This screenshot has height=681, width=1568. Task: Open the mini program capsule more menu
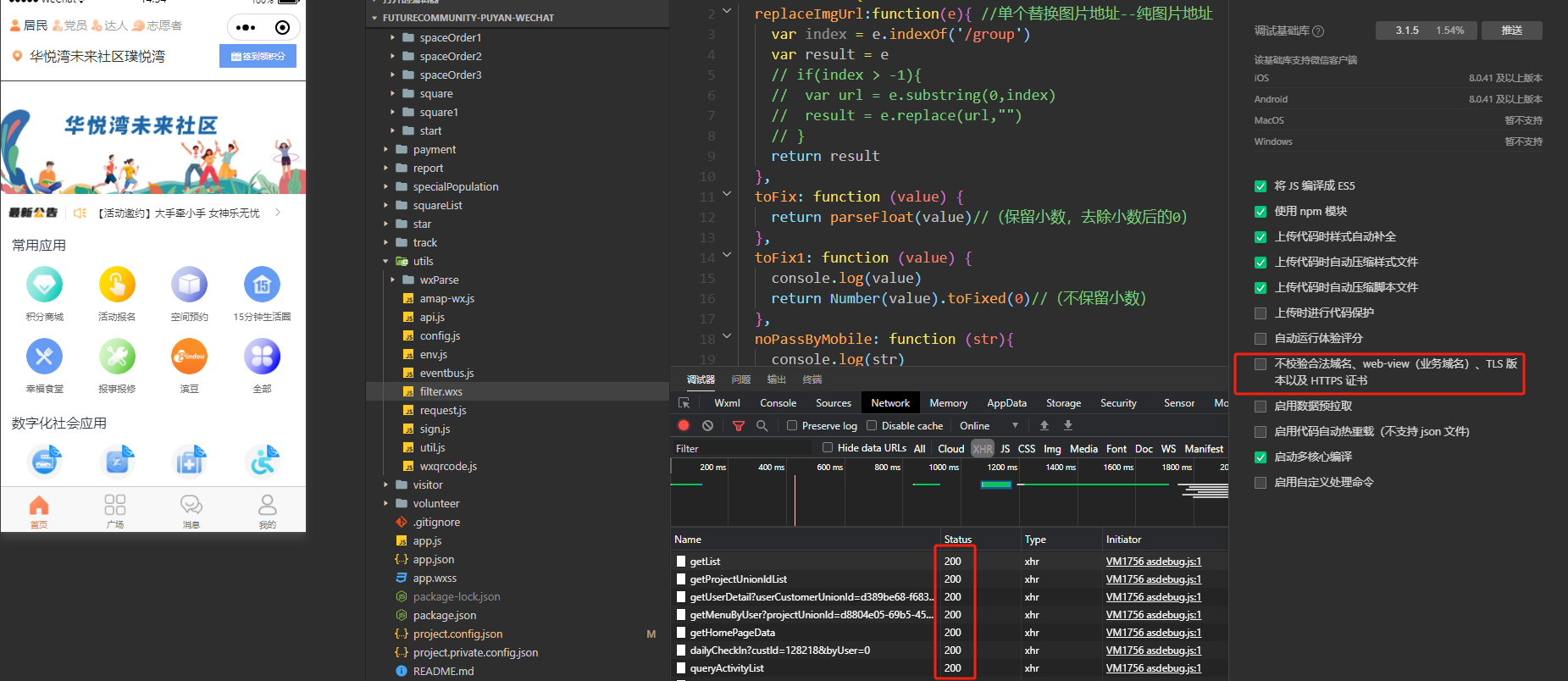click(246, 27)
